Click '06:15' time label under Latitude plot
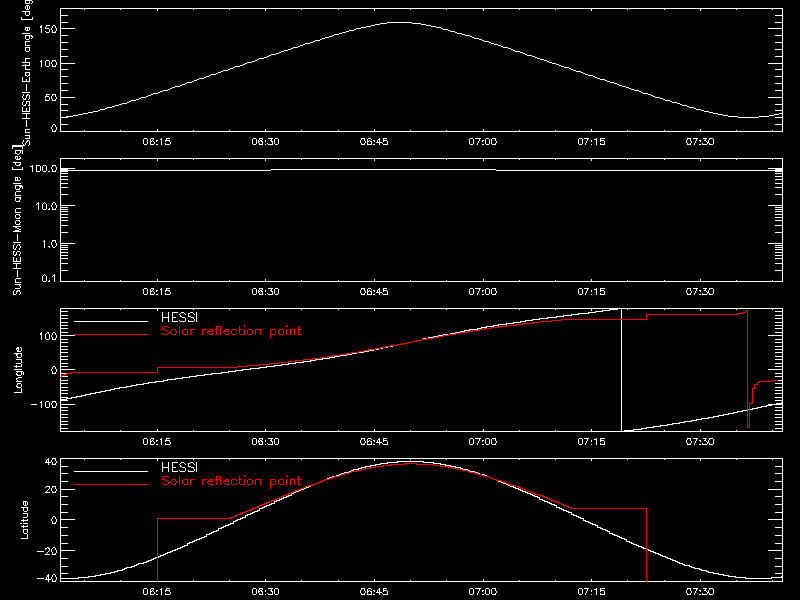Image resolution: width=800 pixels, height=600 pixels. click(157, 591)
